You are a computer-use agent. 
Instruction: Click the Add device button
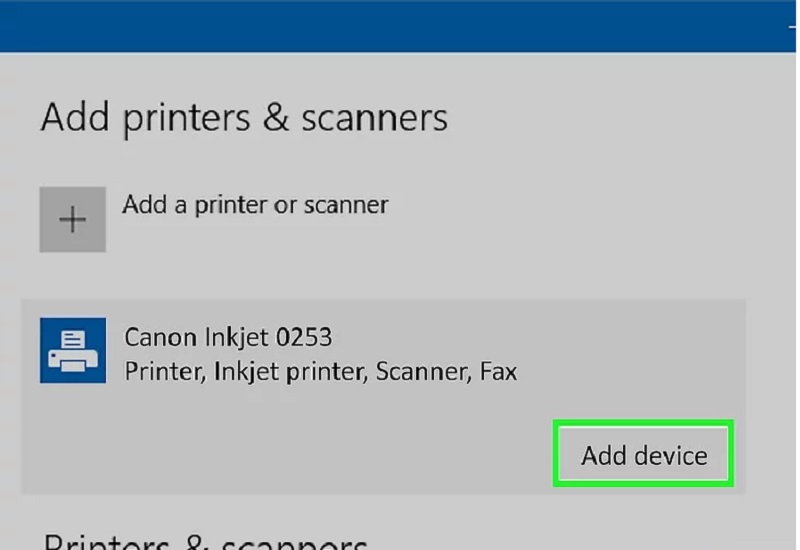tap(643, 454)
